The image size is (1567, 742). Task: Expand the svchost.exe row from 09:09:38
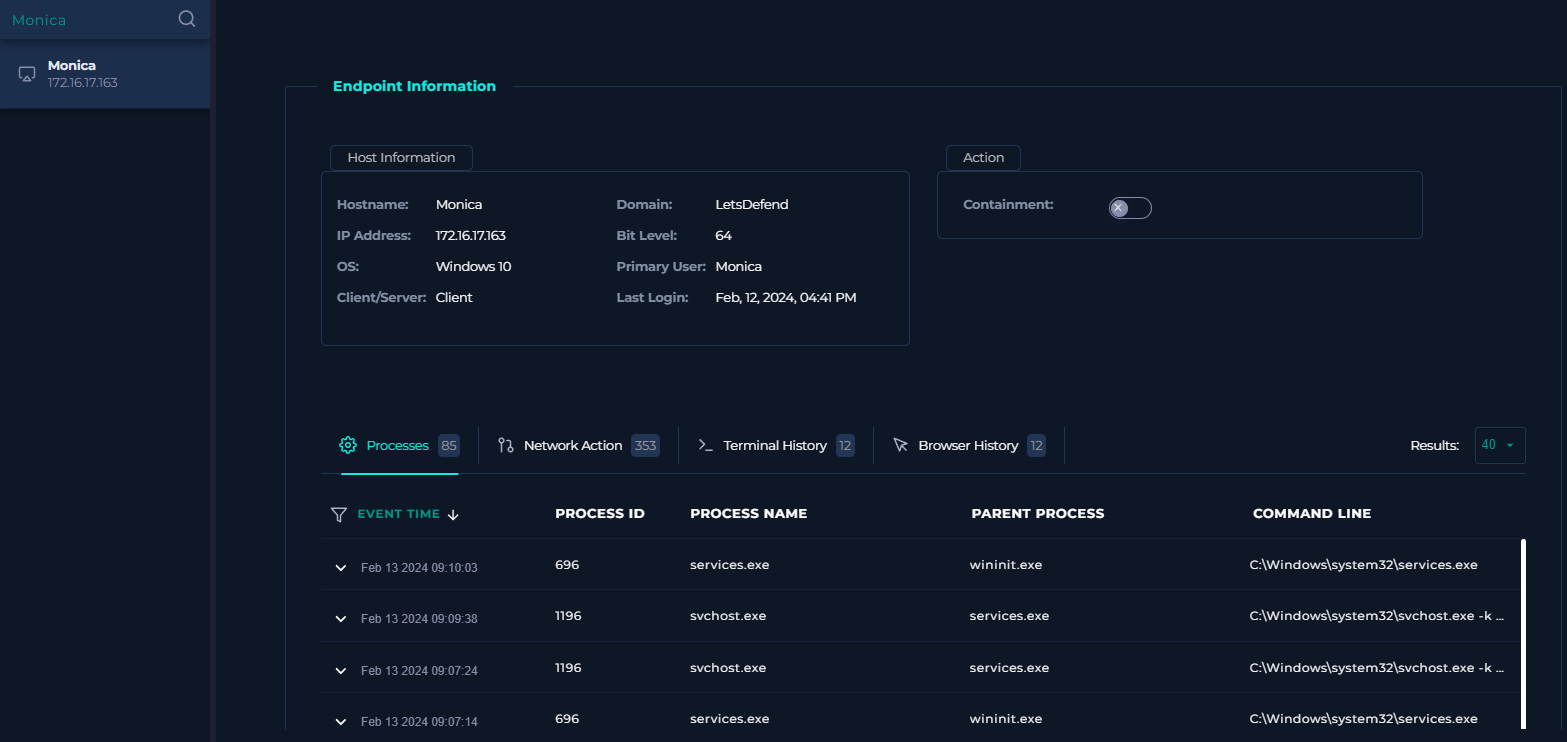[x=340, y=617]
